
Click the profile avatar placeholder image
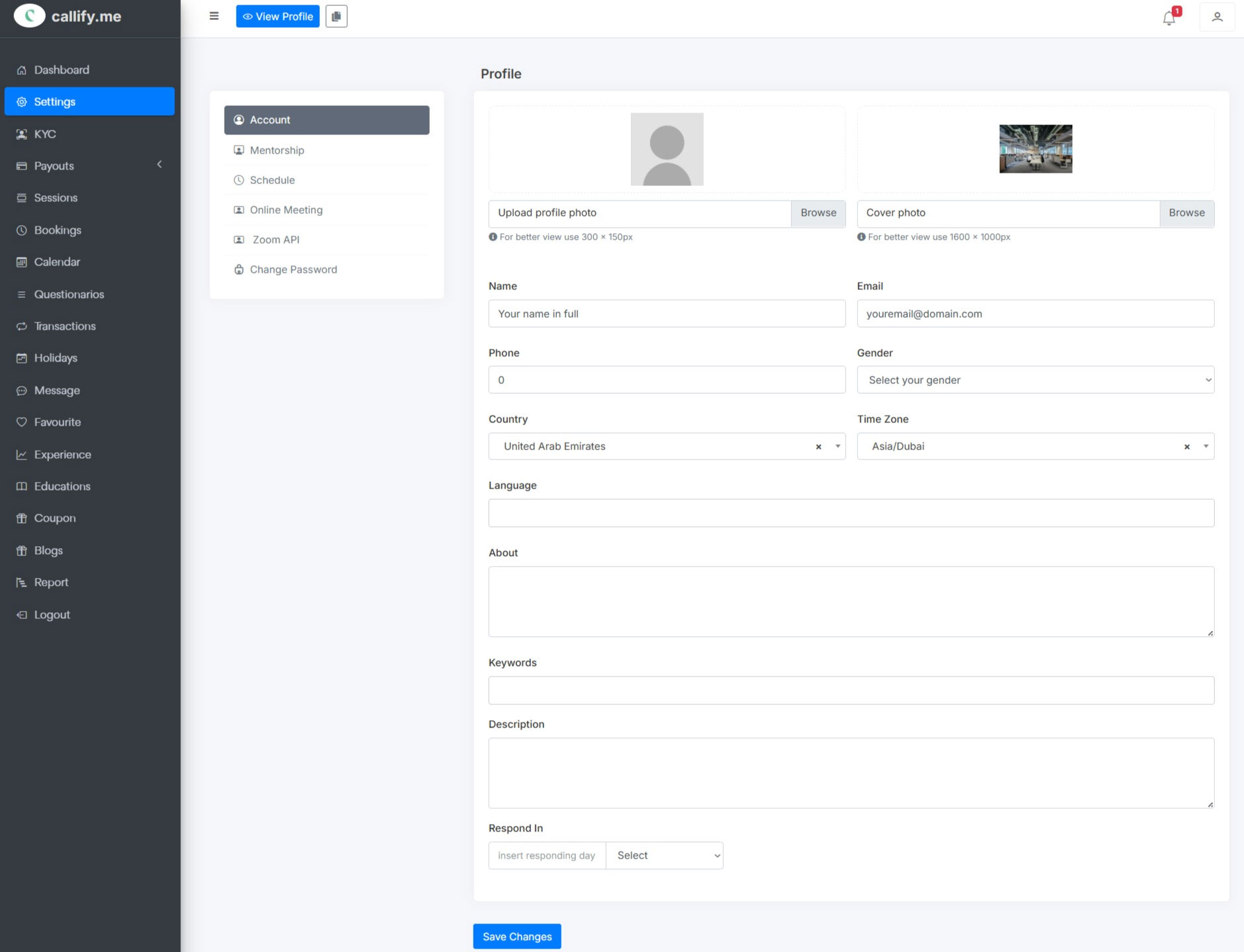click(x=667, y=149)
